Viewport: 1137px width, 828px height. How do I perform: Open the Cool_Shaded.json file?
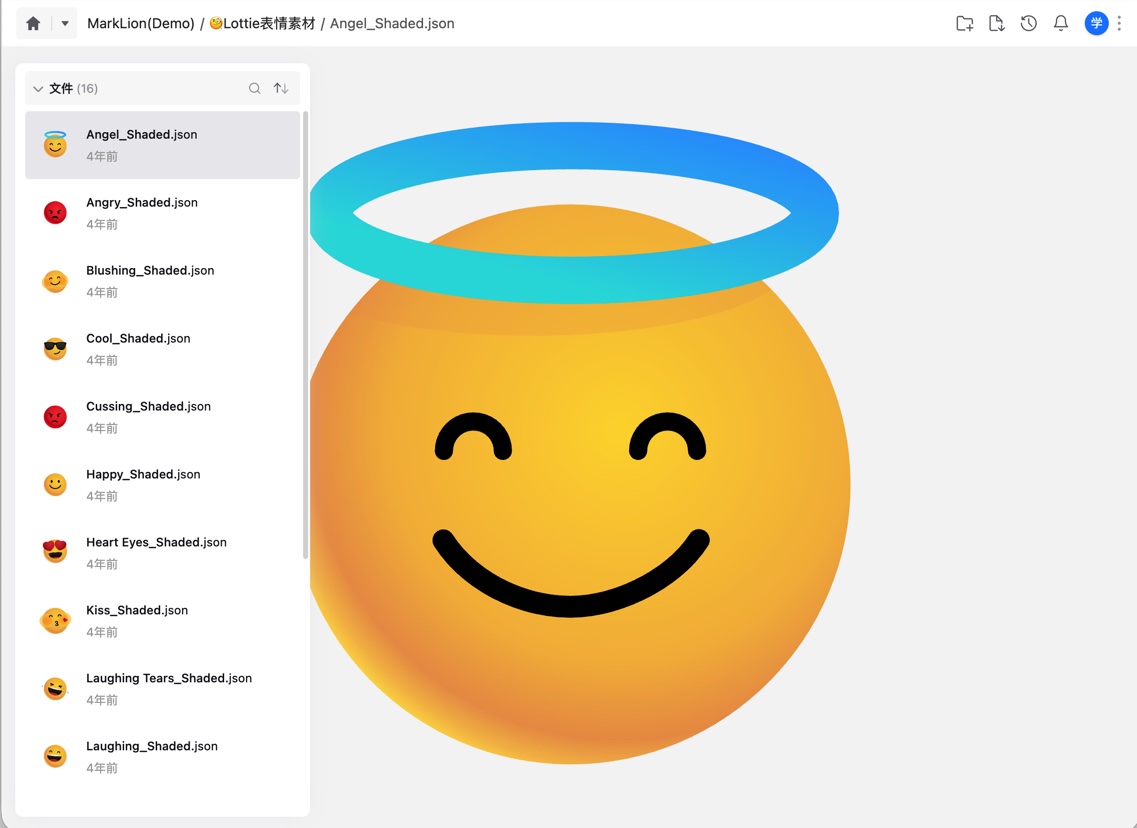(162, 349)
